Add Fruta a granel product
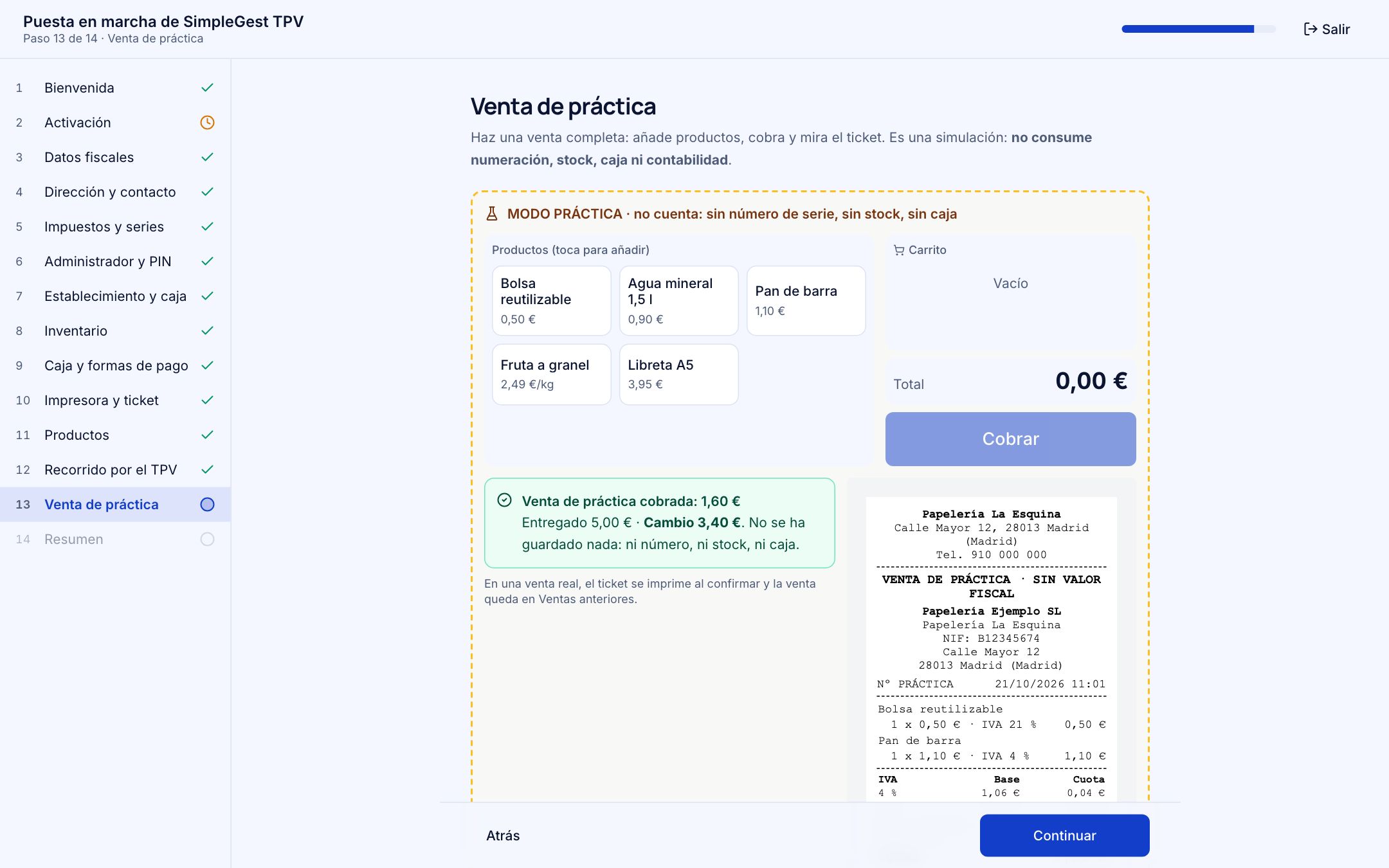 click(x=551, y=374)
